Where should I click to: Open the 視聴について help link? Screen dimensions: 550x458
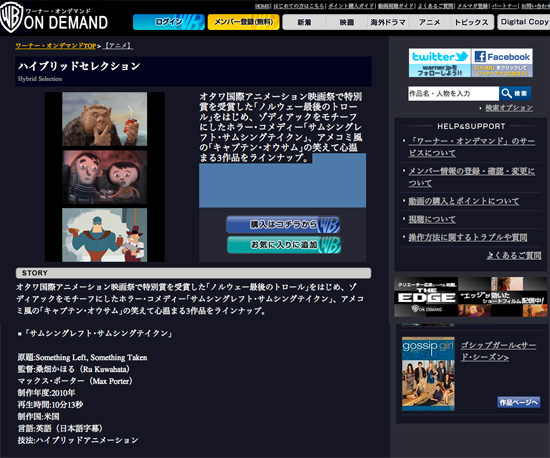pyautogui.click(x=432, y=220)
